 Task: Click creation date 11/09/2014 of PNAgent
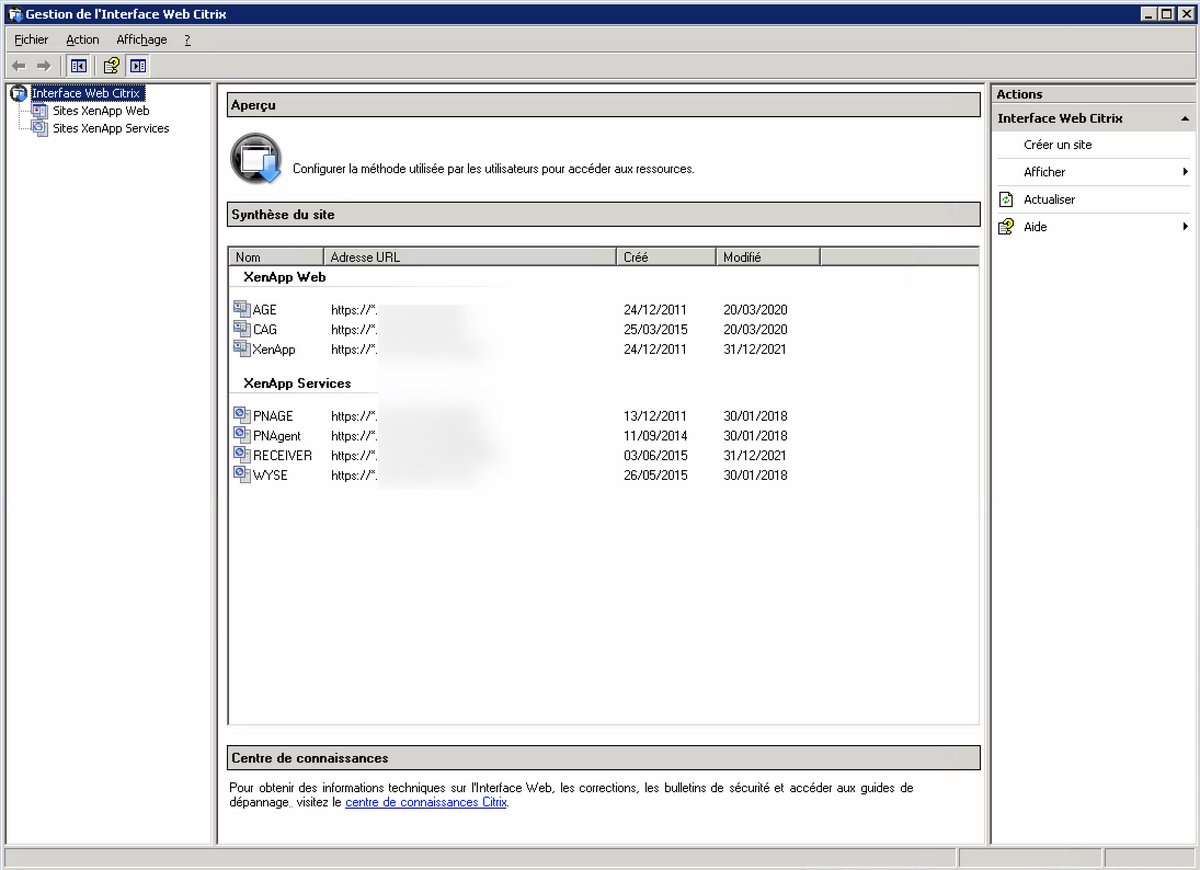coord(655,436)
